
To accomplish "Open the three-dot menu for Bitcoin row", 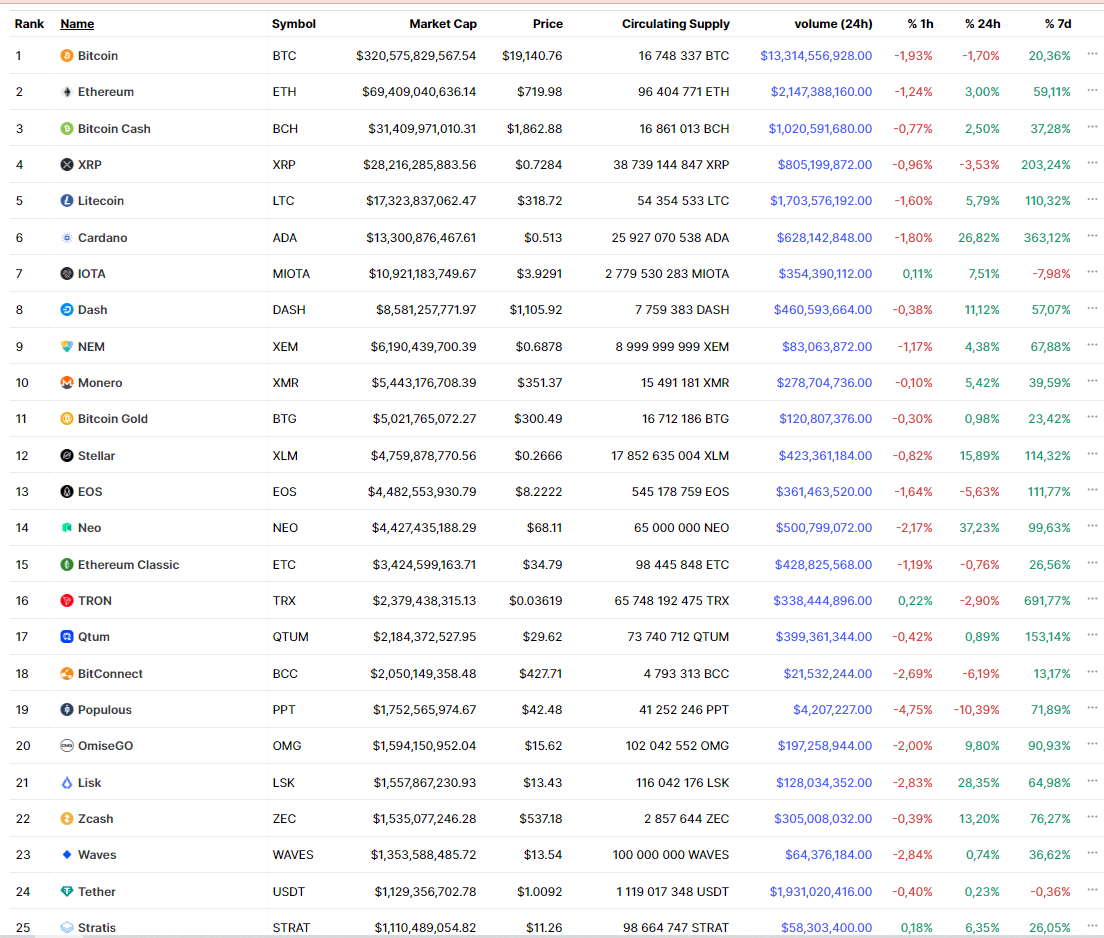I will tap(1092, 55).
